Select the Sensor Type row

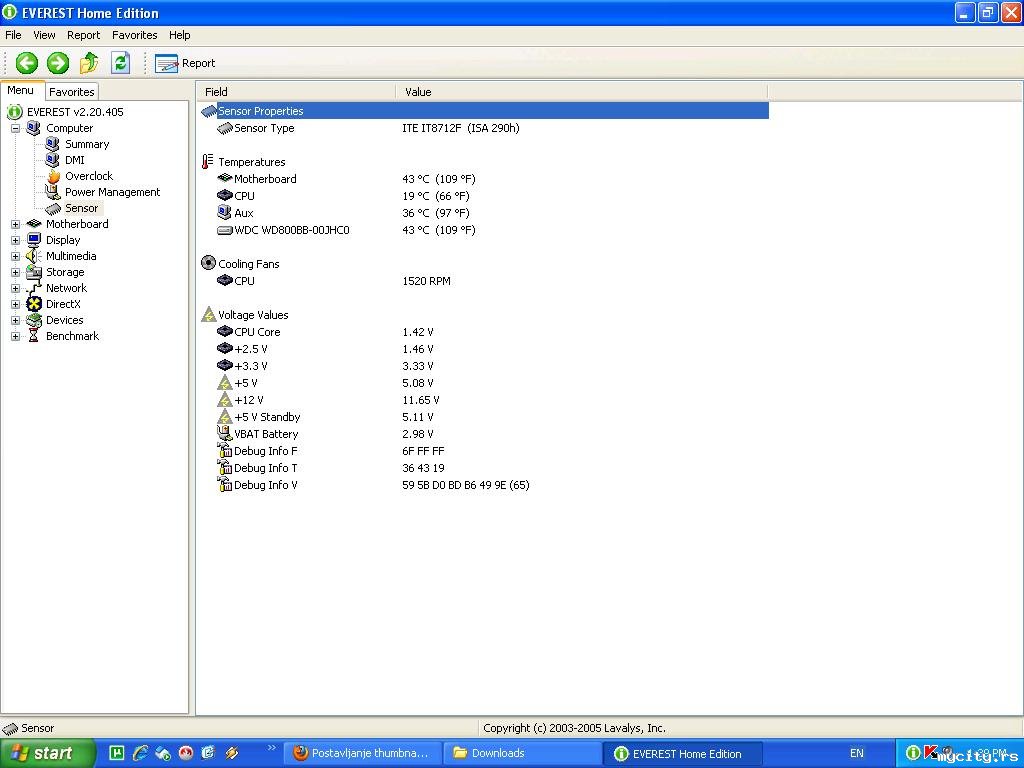[485, 128]
